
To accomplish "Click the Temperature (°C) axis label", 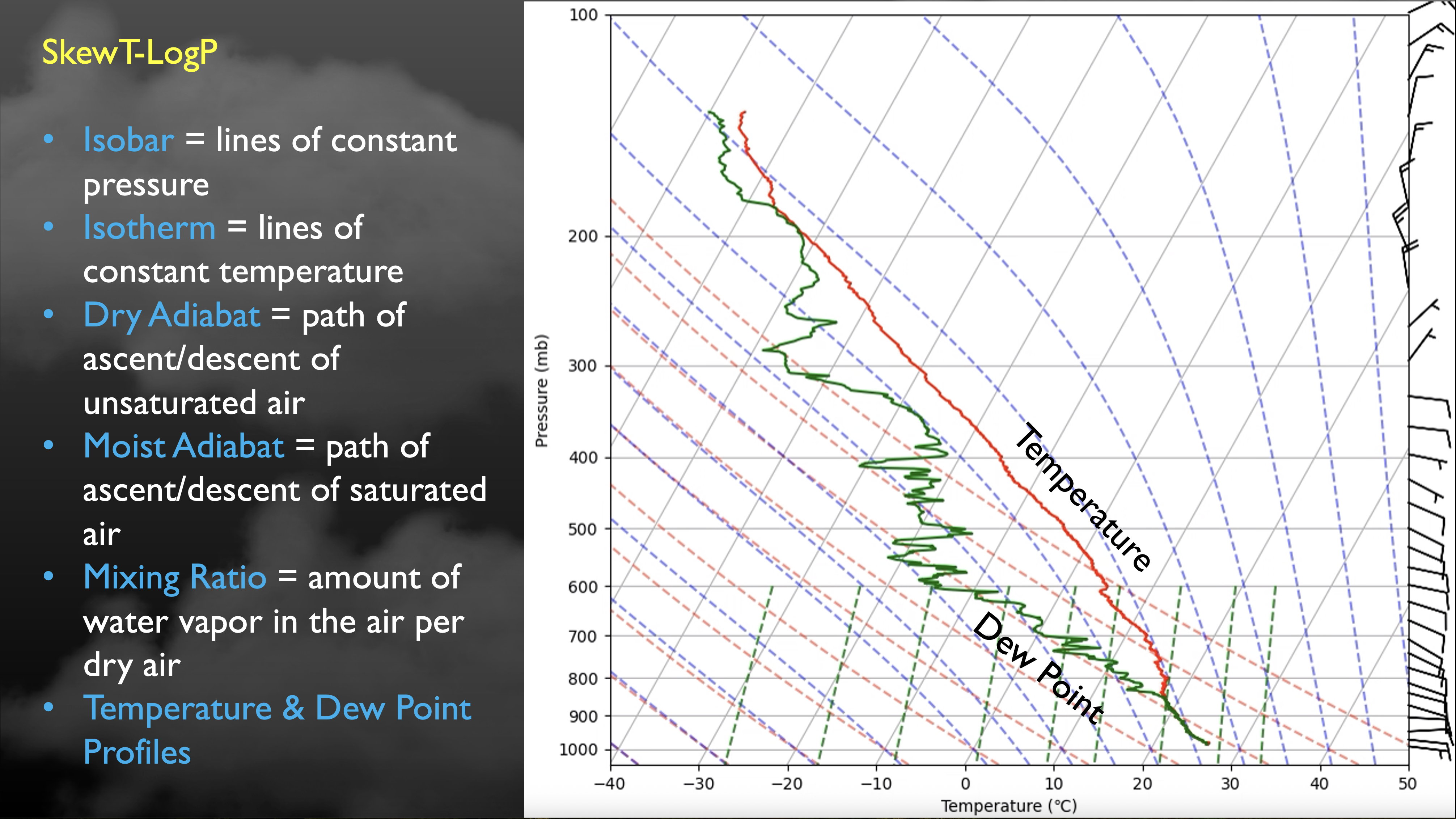I will click(x=1009, y=806).
